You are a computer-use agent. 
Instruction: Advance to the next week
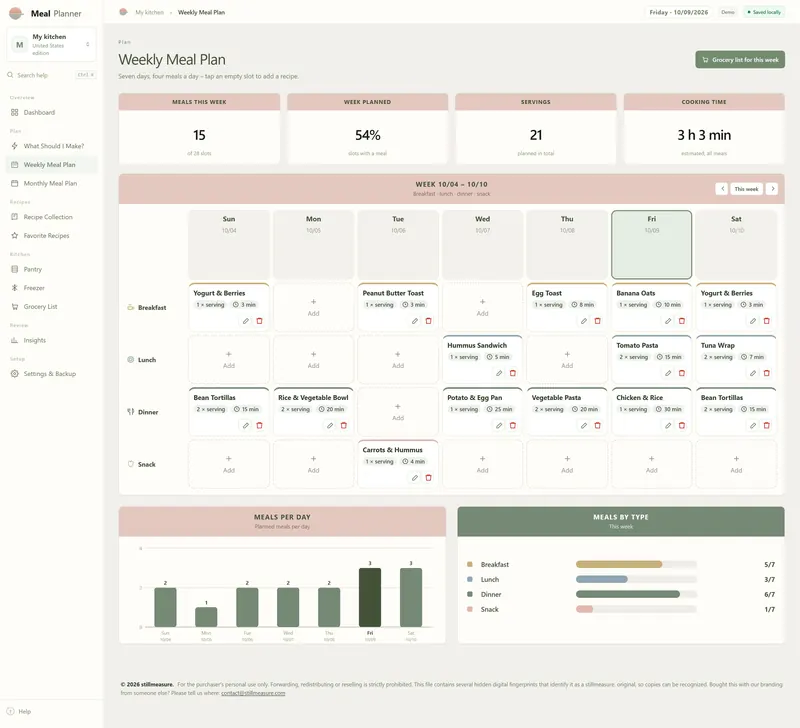click(772, 189)
